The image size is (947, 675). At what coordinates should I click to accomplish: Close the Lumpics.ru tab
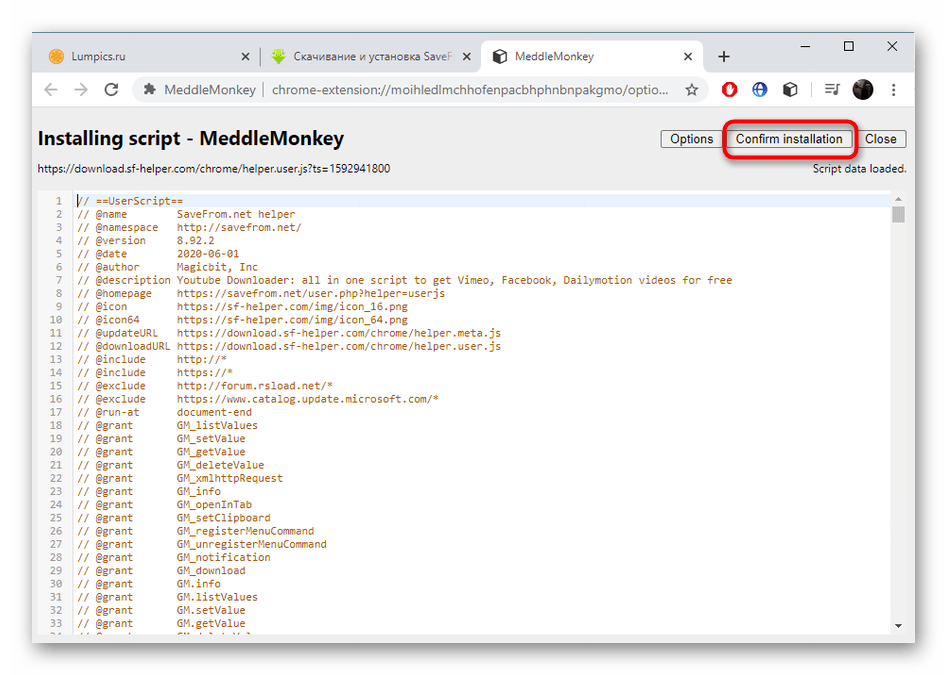pos(245,57)
